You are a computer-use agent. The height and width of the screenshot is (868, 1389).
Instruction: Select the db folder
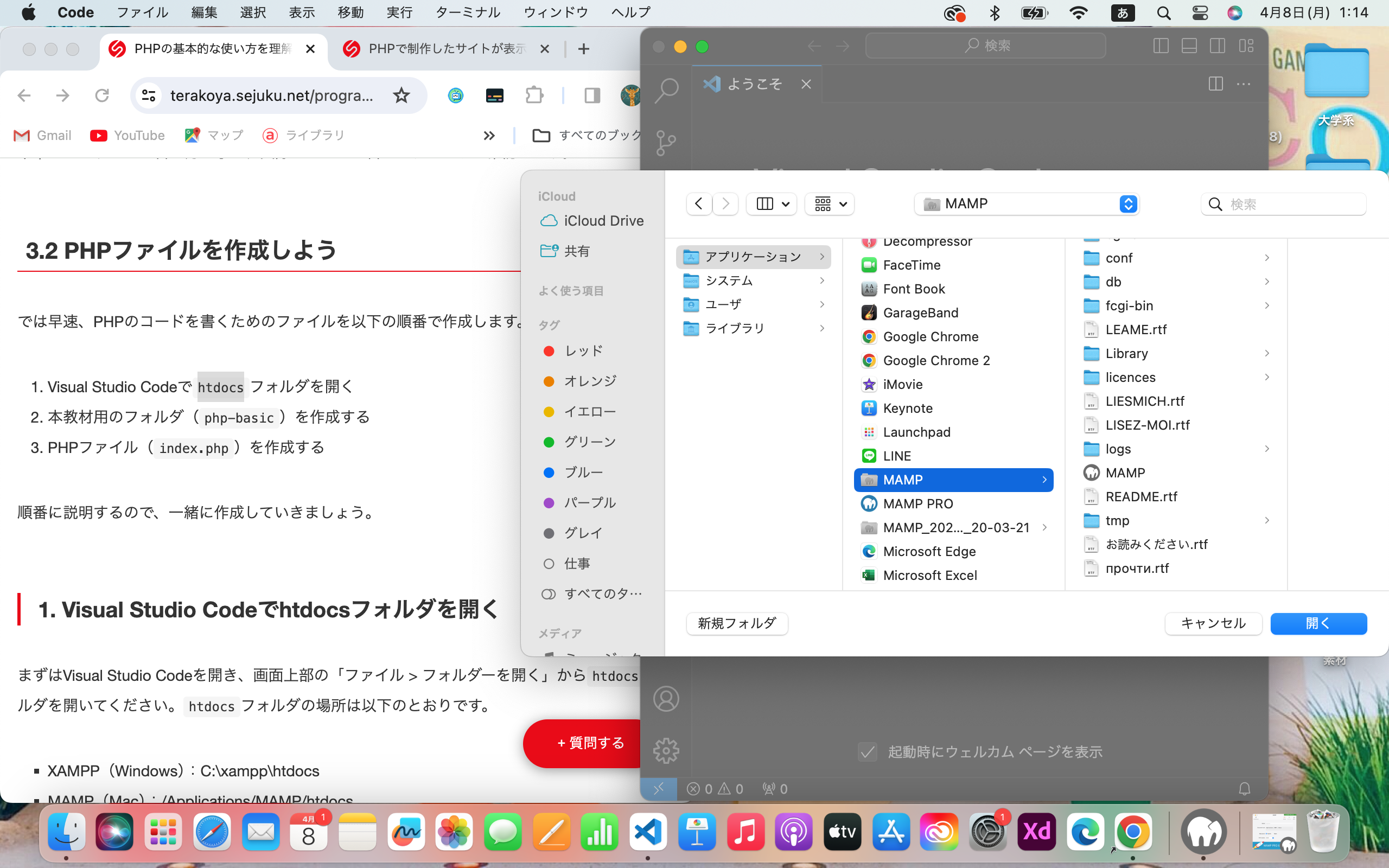coord(1177,282)
